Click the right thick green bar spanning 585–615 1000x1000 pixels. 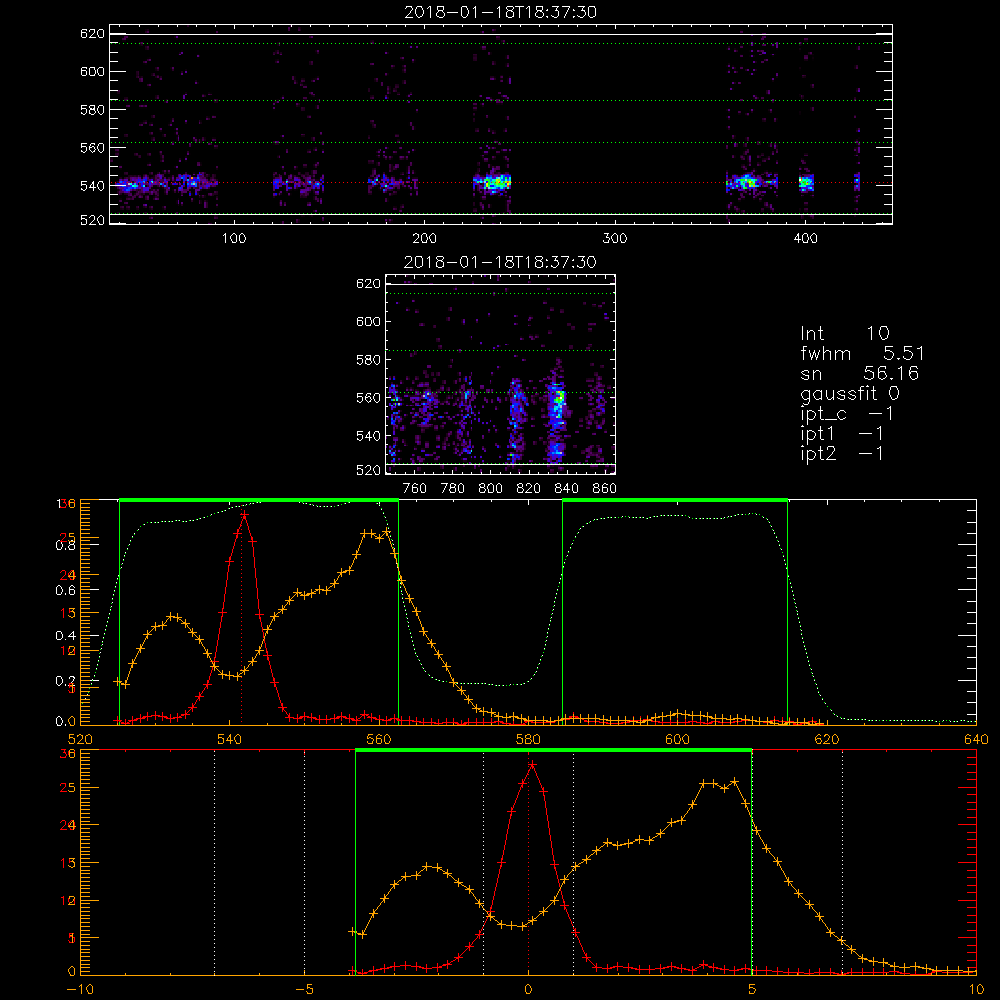675,501
